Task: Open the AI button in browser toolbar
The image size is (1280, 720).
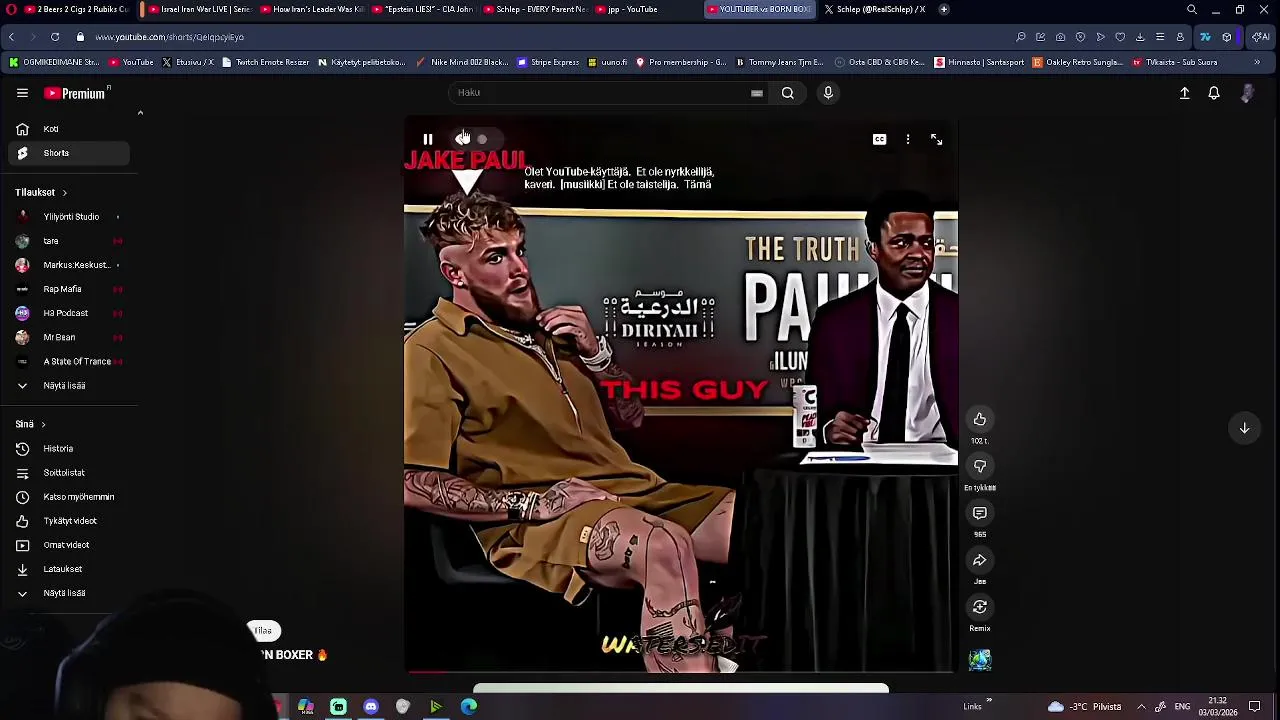Action: (1261, 37)
